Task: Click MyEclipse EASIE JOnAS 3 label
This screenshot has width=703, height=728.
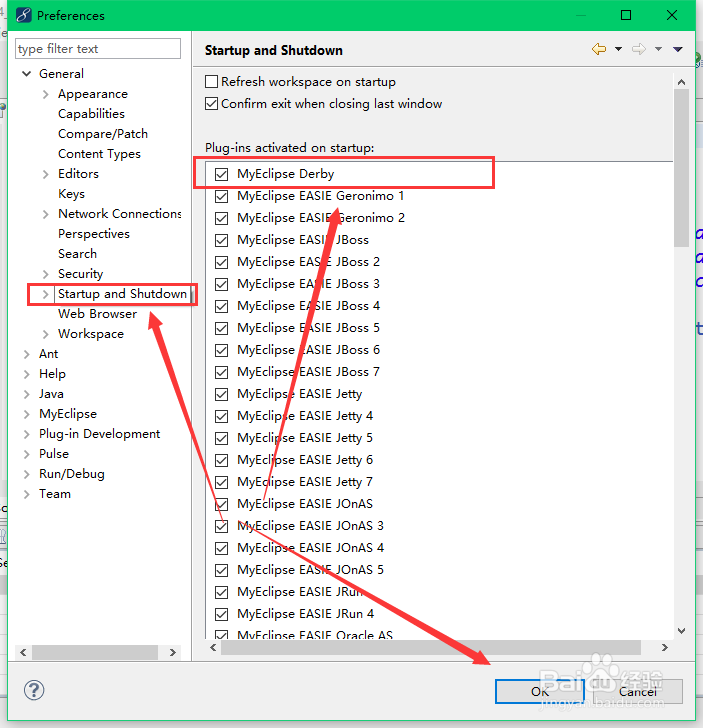Action: click(310, 526)
